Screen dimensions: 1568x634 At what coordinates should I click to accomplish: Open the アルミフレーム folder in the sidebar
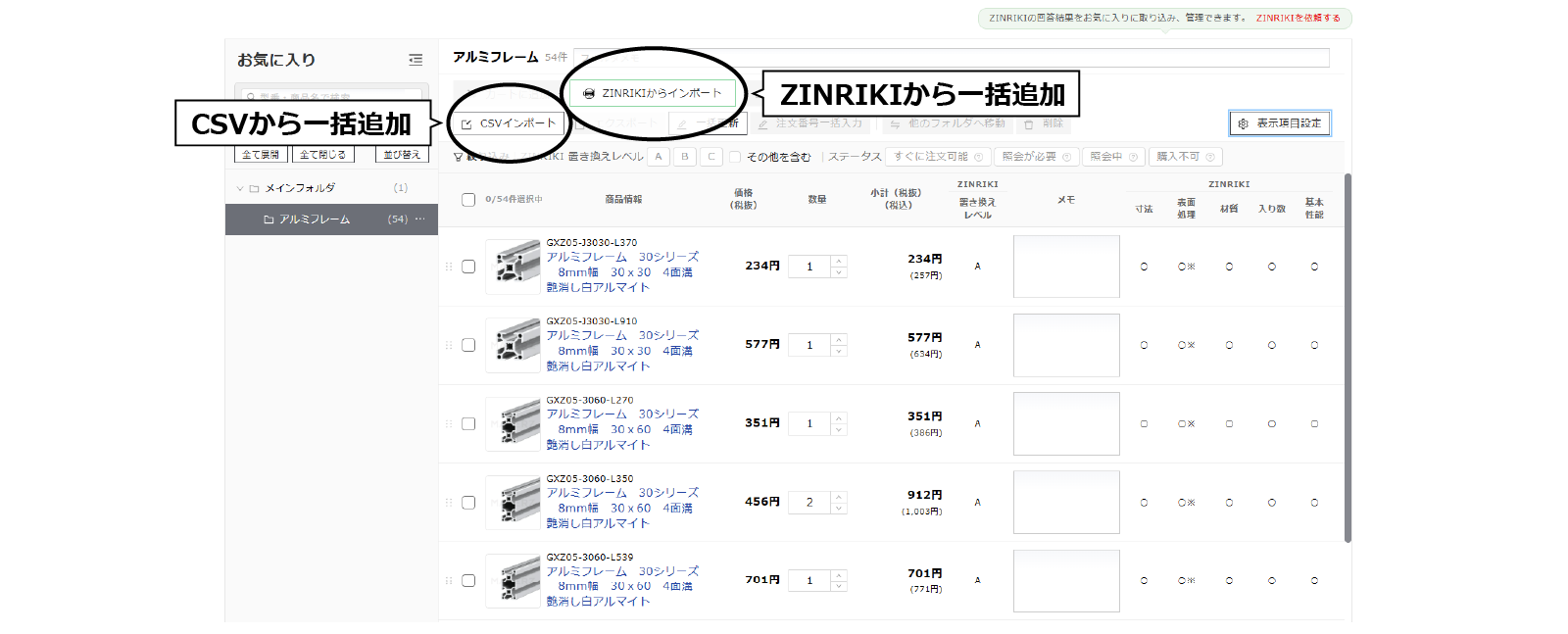(331, 219)
